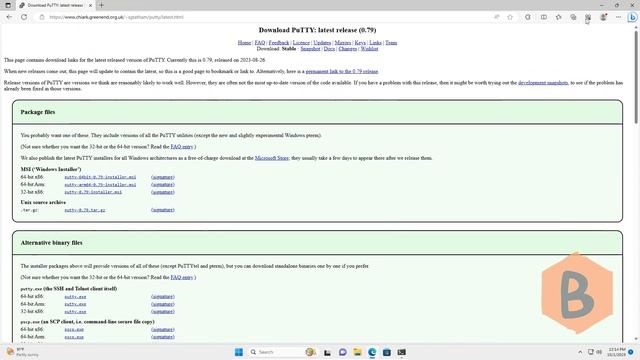Open the Bing Copilot sidebar button
The height and width of the screenshot is (360, 640).
(x=632, y=17)
